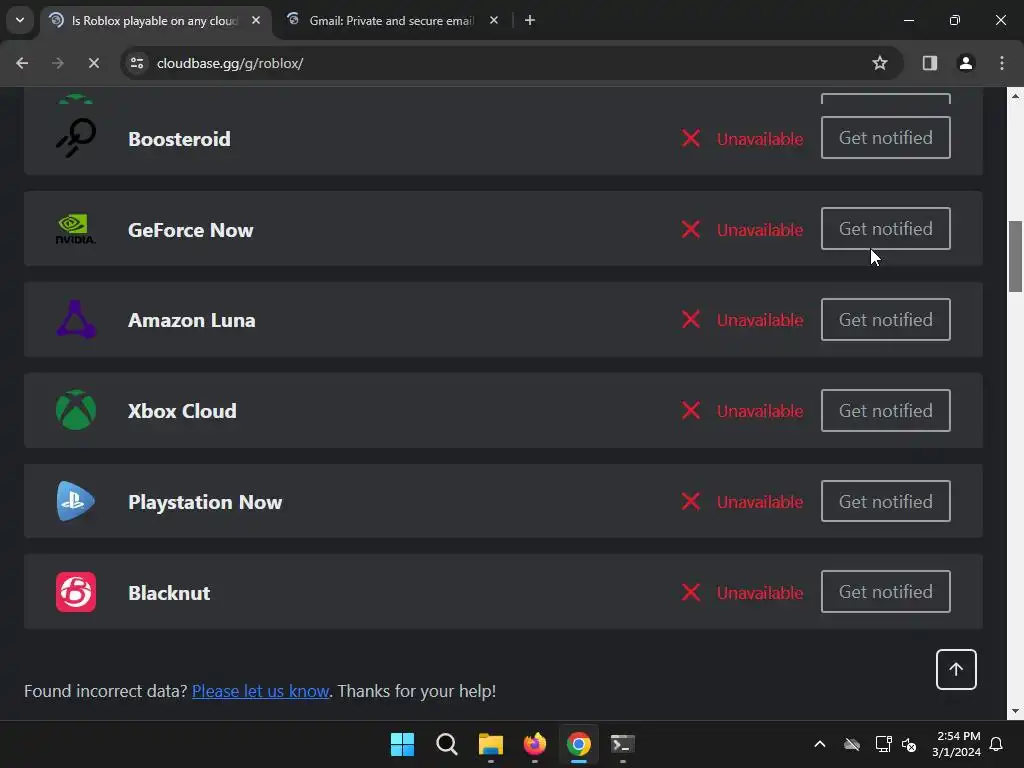Open the notification bell in taskbar
This screenshot has height=768, width=1024.
[997, 744]
